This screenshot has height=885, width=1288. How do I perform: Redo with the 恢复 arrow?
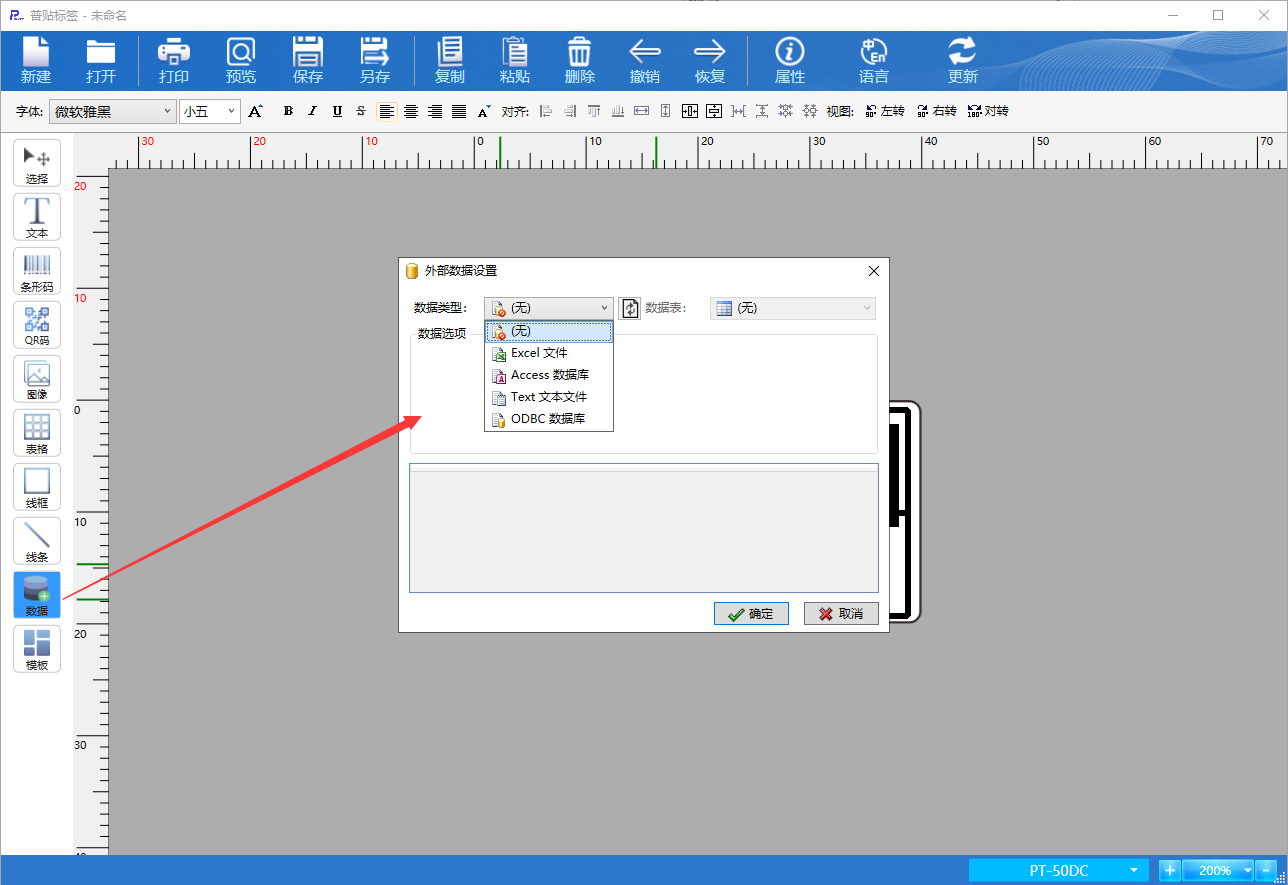[710, 60]
